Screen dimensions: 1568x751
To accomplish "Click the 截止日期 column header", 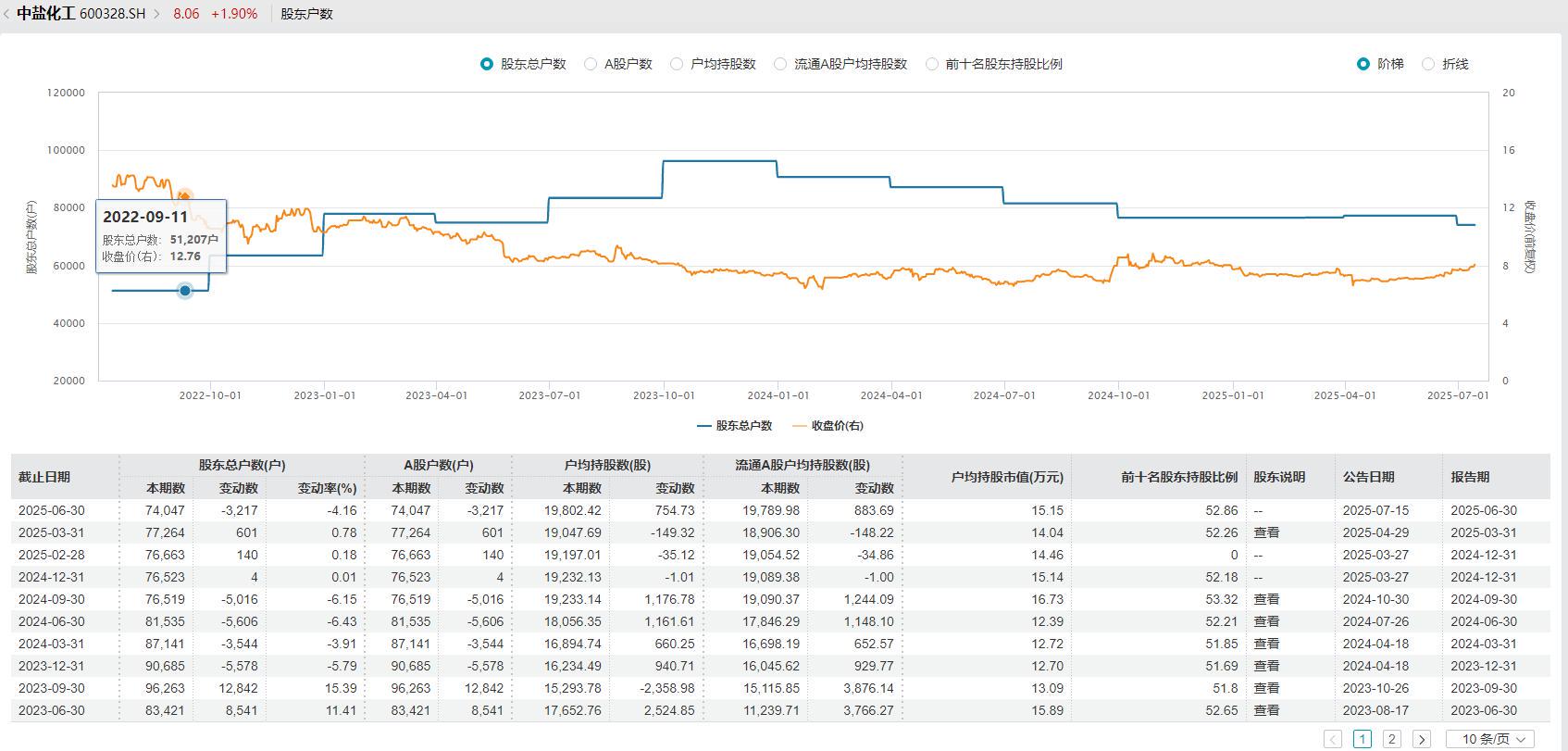I will tap(44, 477).
